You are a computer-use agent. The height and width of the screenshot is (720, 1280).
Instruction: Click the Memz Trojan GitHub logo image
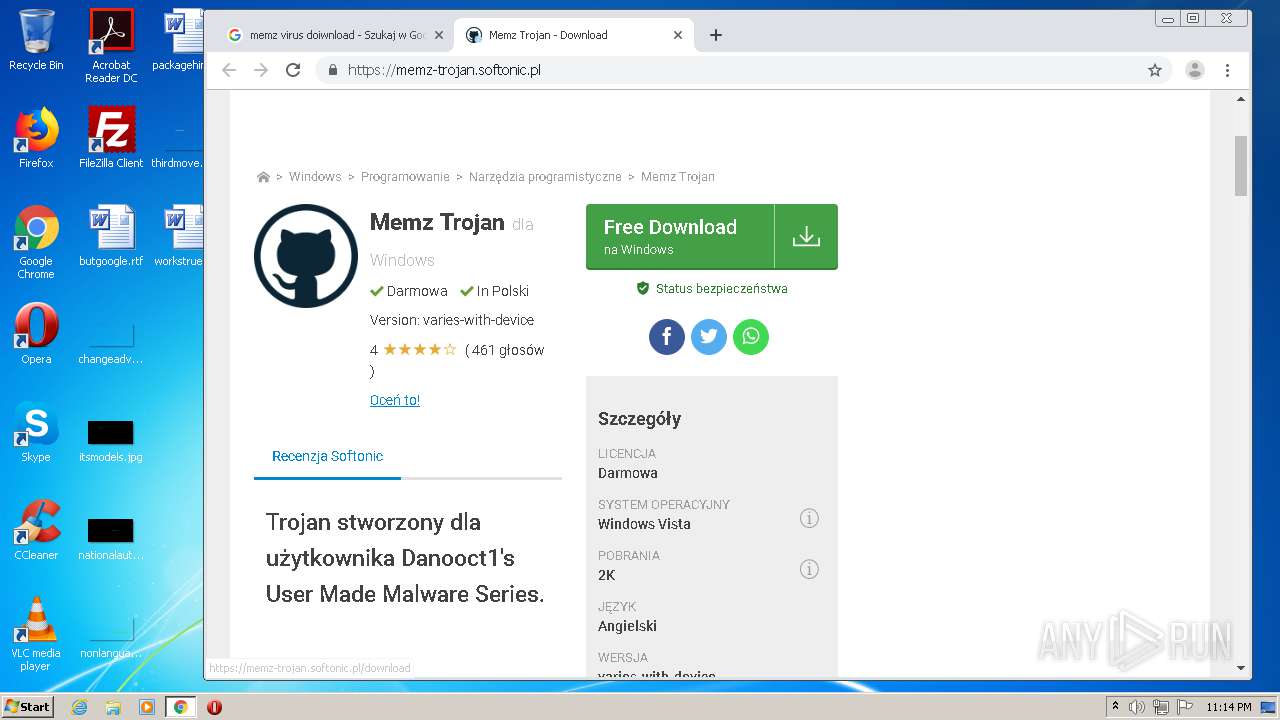tap(306, 256)
